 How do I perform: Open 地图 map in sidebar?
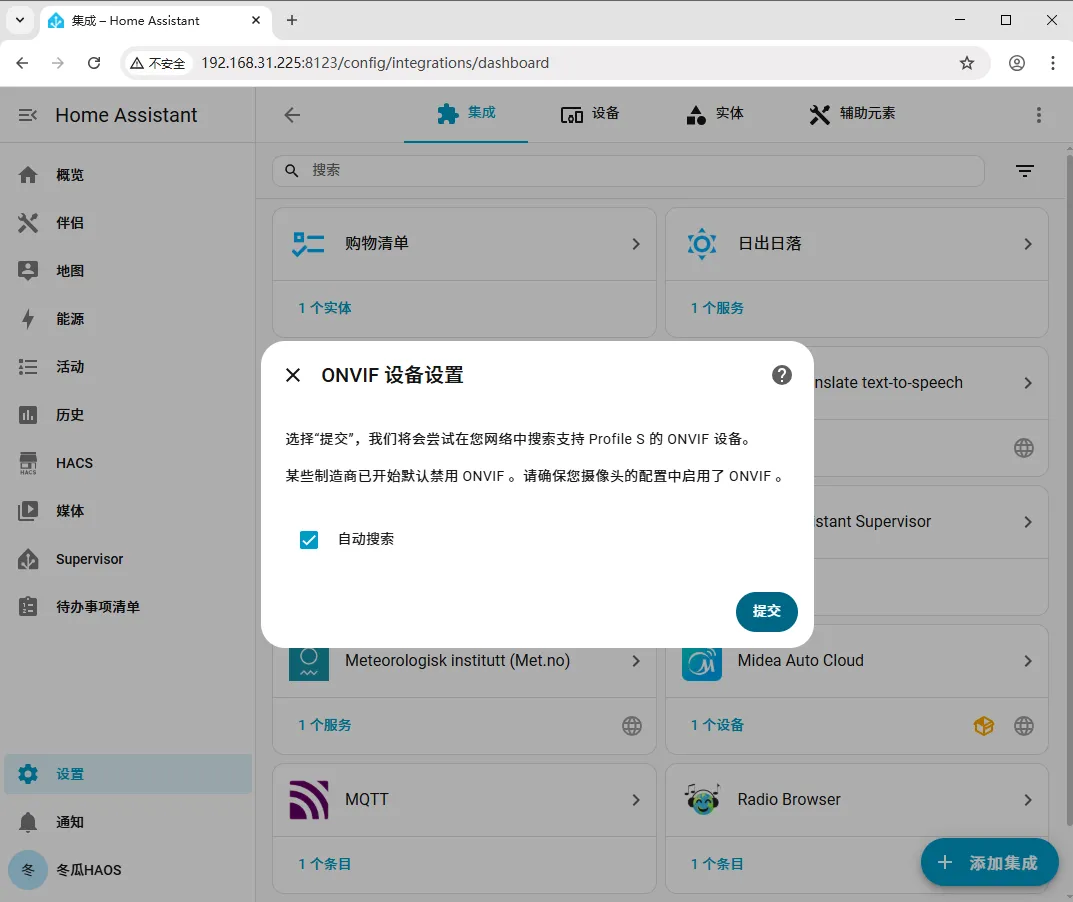point(127,271)
